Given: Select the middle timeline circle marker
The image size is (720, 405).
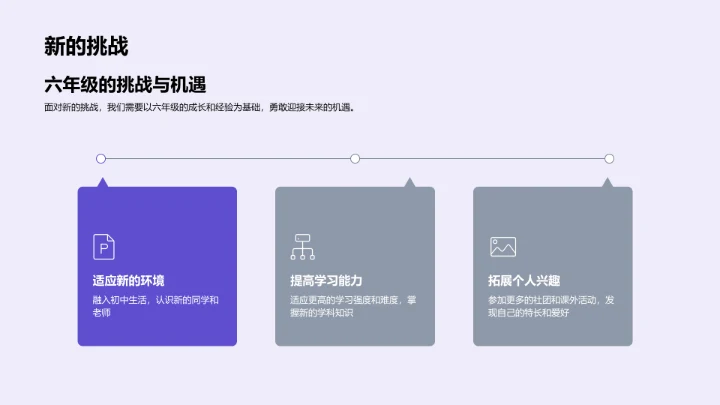Looking at the screenshot, I should coord(355,159).
